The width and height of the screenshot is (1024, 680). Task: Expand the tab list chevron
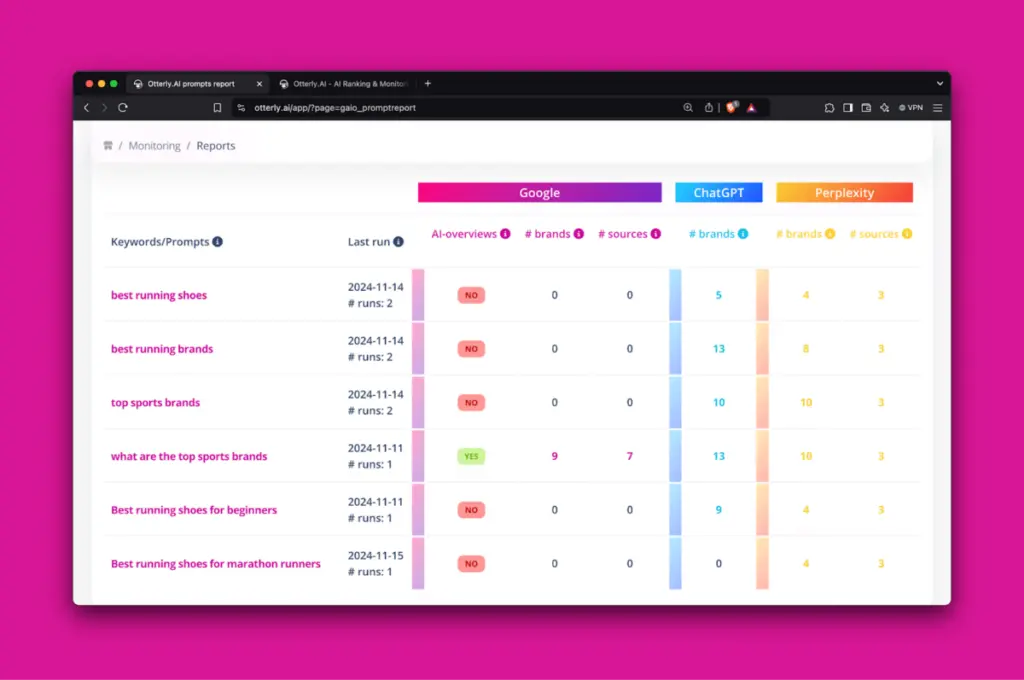(939, 84)
